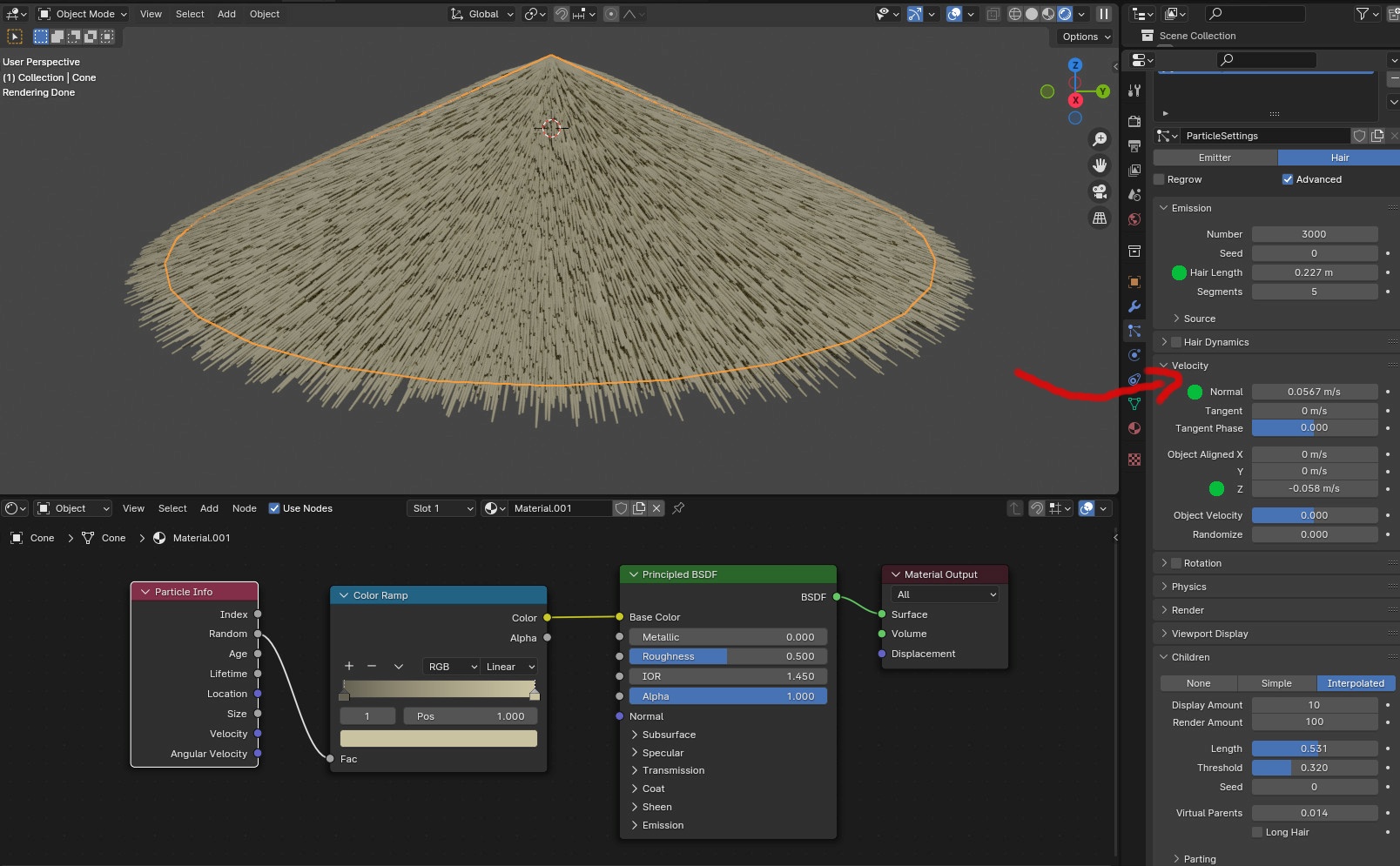The height and width of the screenshot is (866, 1400).
Task: Click the Hair Length value field
Action: click(1314, 272)
